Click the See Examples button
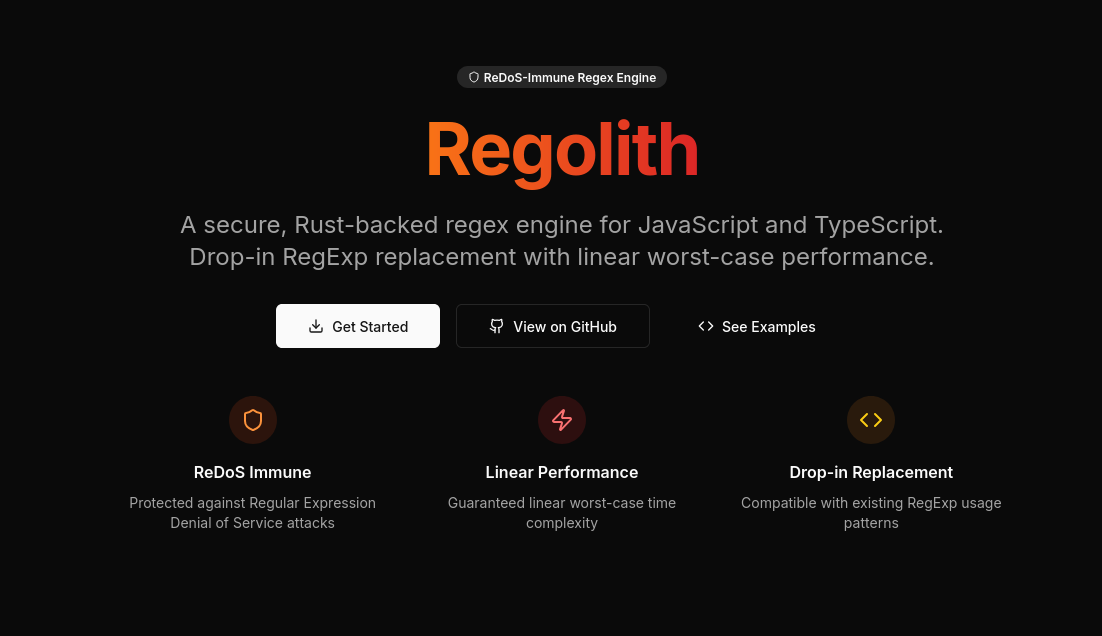This screenshot has width=1102, height=636. (x=756, y=326)
